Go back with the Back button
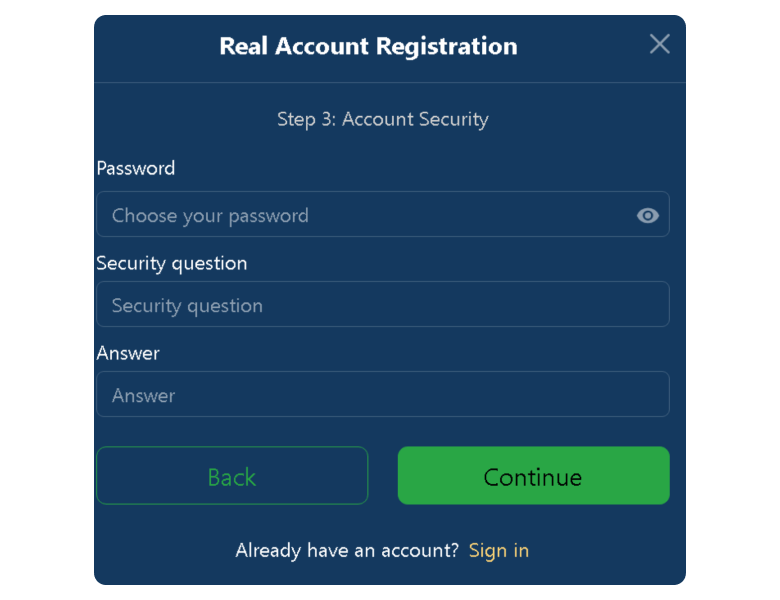The image size is (780, 600). 232,476
